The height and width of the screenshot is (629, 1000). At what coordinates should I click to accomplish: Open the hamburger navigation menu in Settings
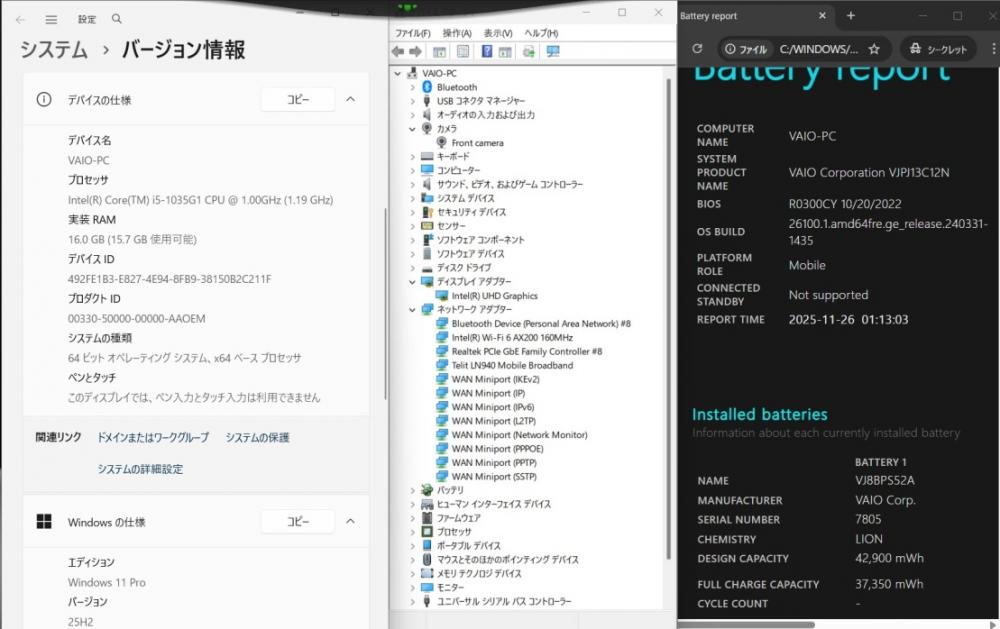coord(51,20)
